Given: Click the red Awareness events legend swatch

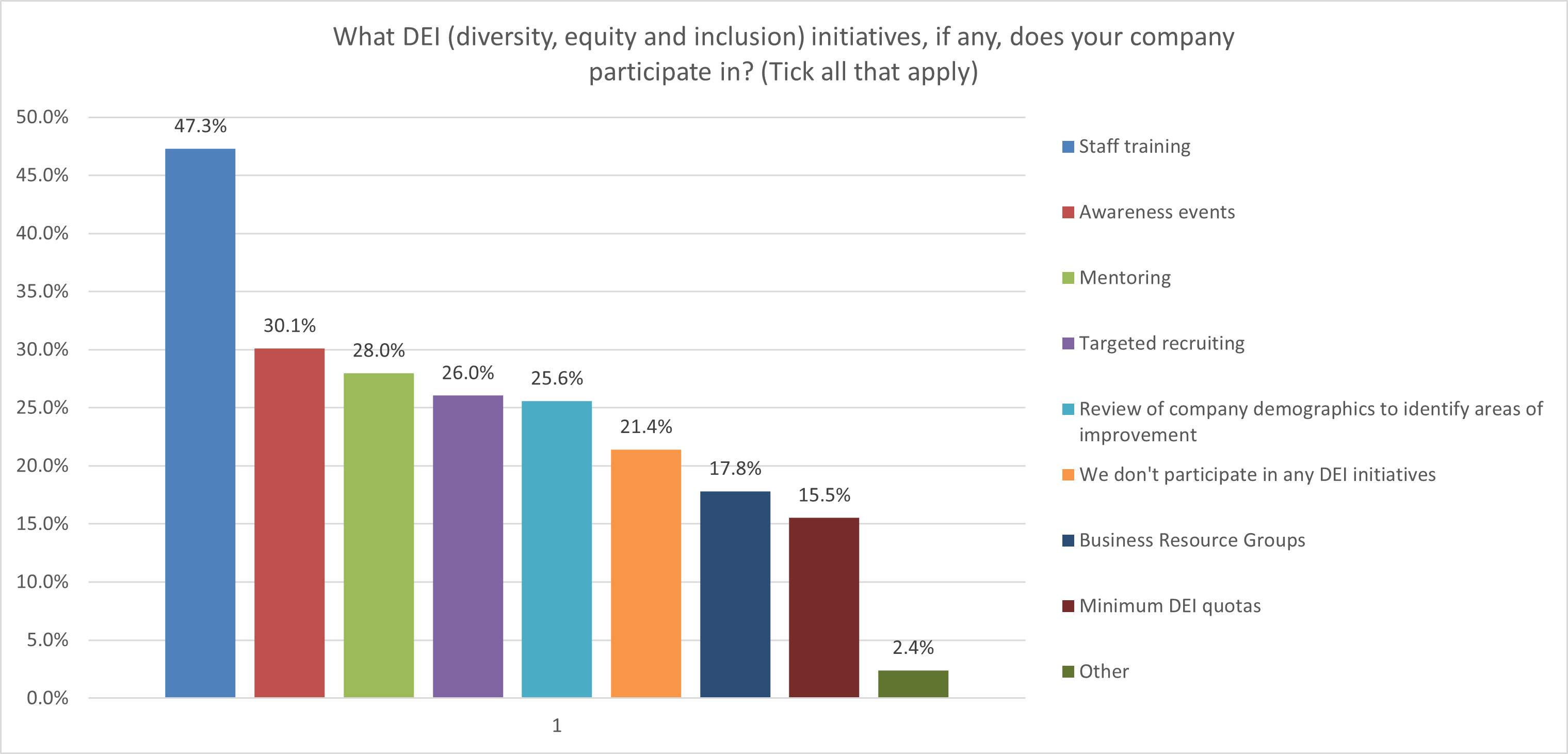Looking at the screenshot, I should 1068,213.
